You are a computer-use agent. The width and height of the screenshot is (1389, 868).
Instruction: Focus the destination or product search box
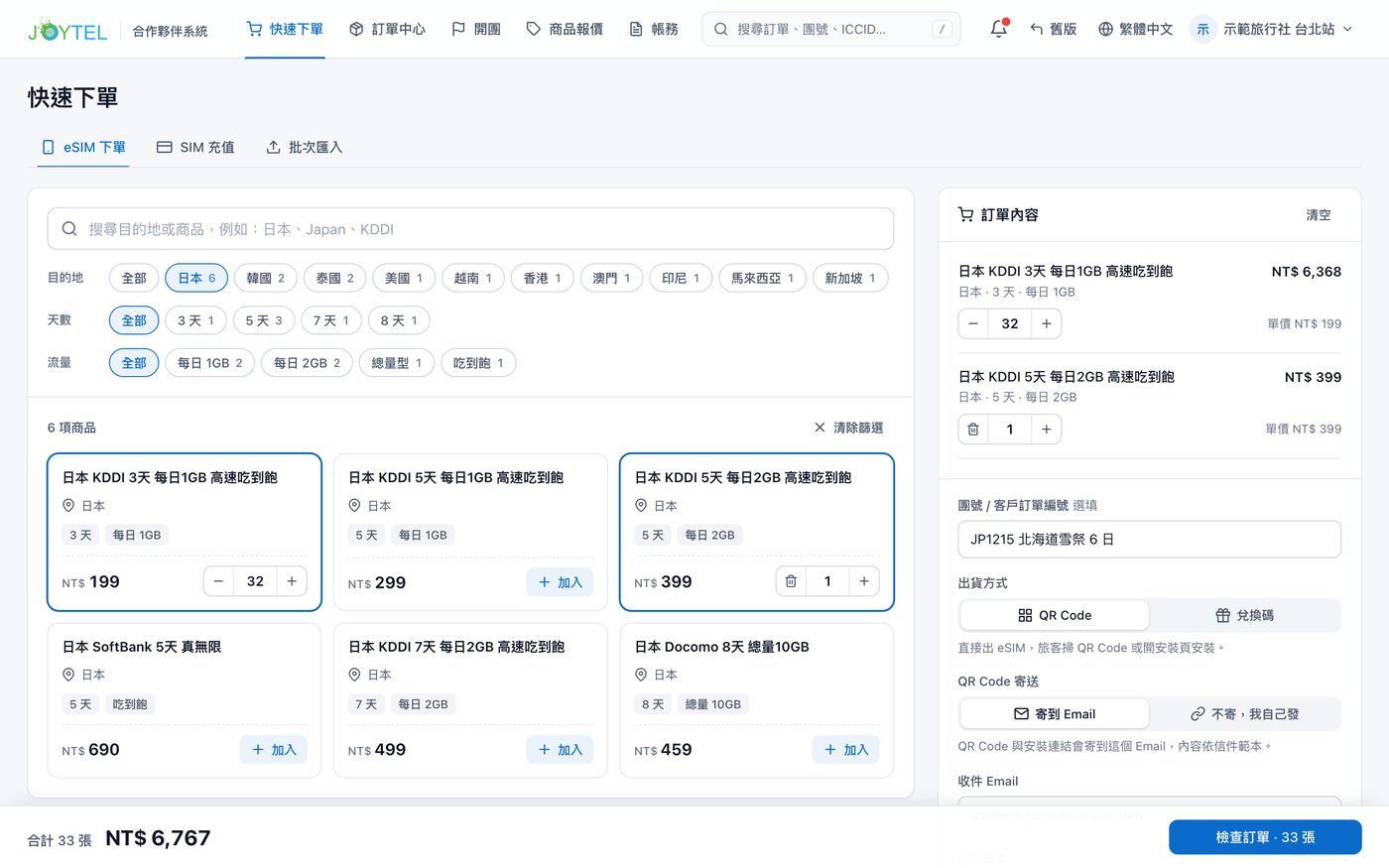470,229
